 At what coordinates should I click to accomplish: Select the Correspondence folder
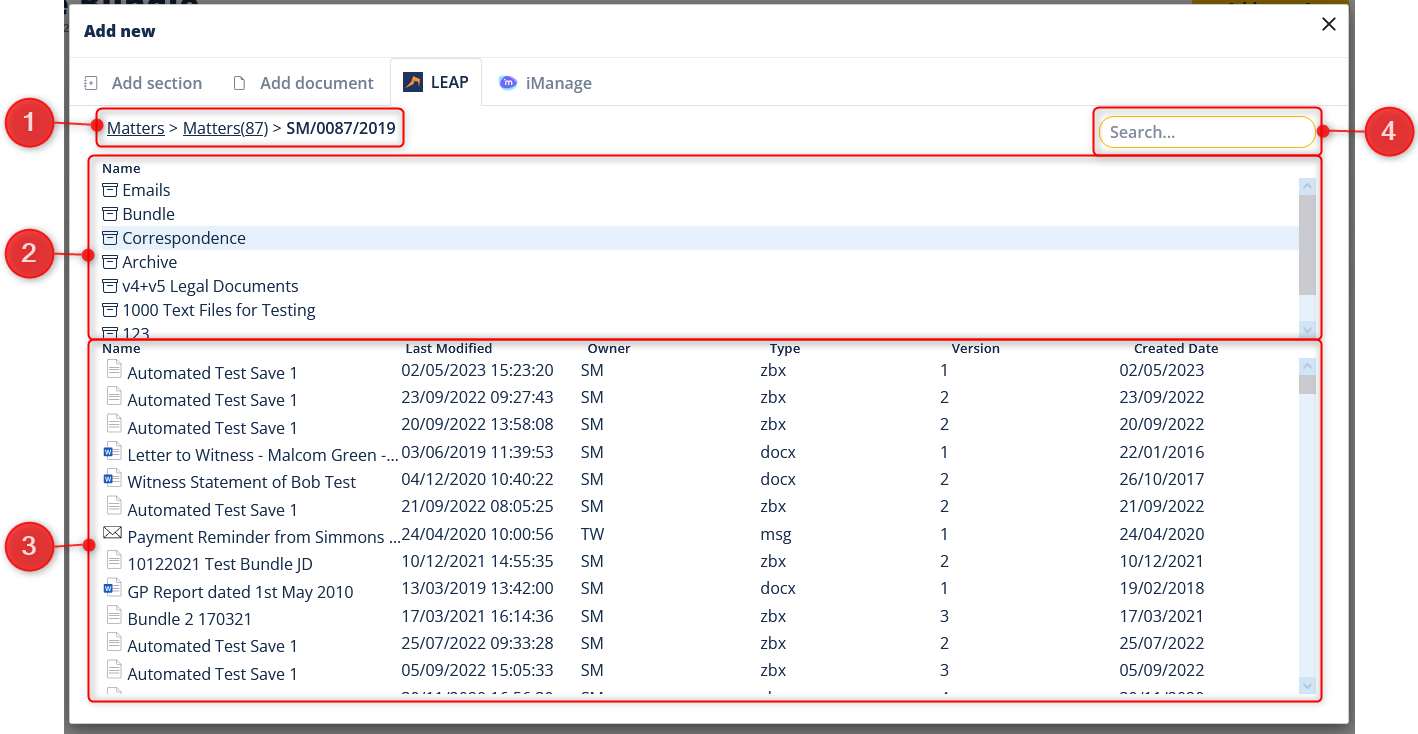tap(184, 238)
